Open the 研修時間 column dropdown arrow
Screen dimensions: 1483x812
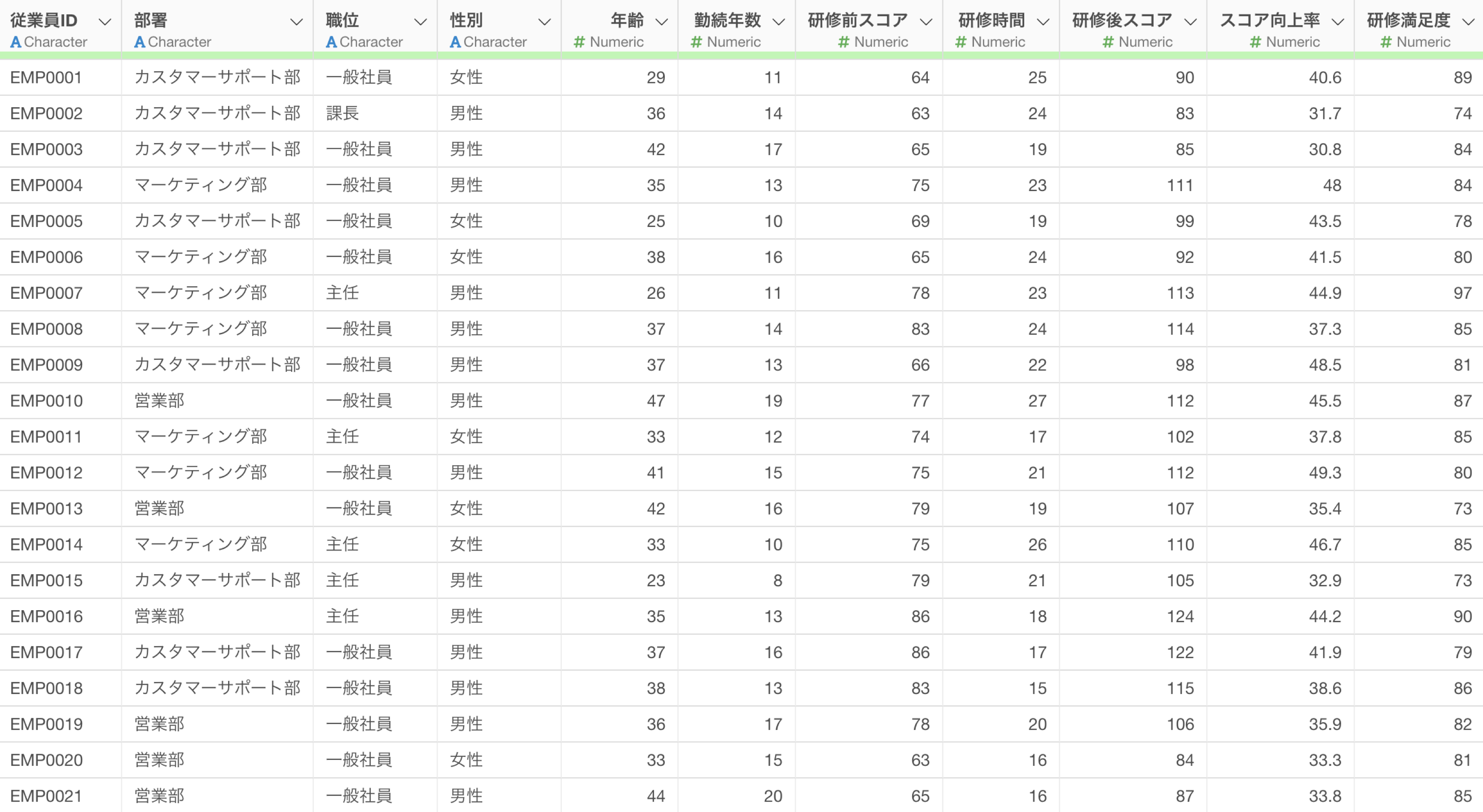click(x=1043, y=22)
